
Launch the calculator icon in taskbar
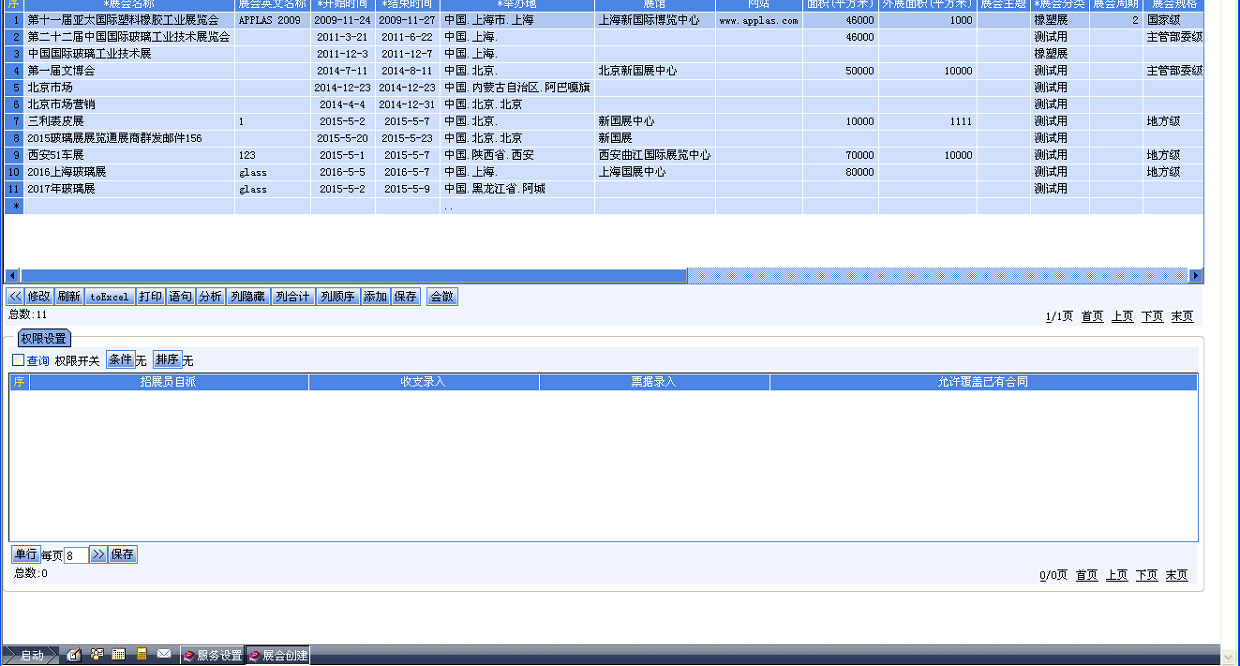tap(142, 655)
